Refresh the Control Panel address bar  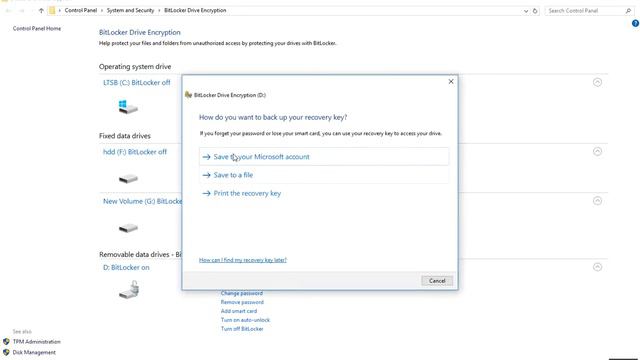[x=535, y=11]
